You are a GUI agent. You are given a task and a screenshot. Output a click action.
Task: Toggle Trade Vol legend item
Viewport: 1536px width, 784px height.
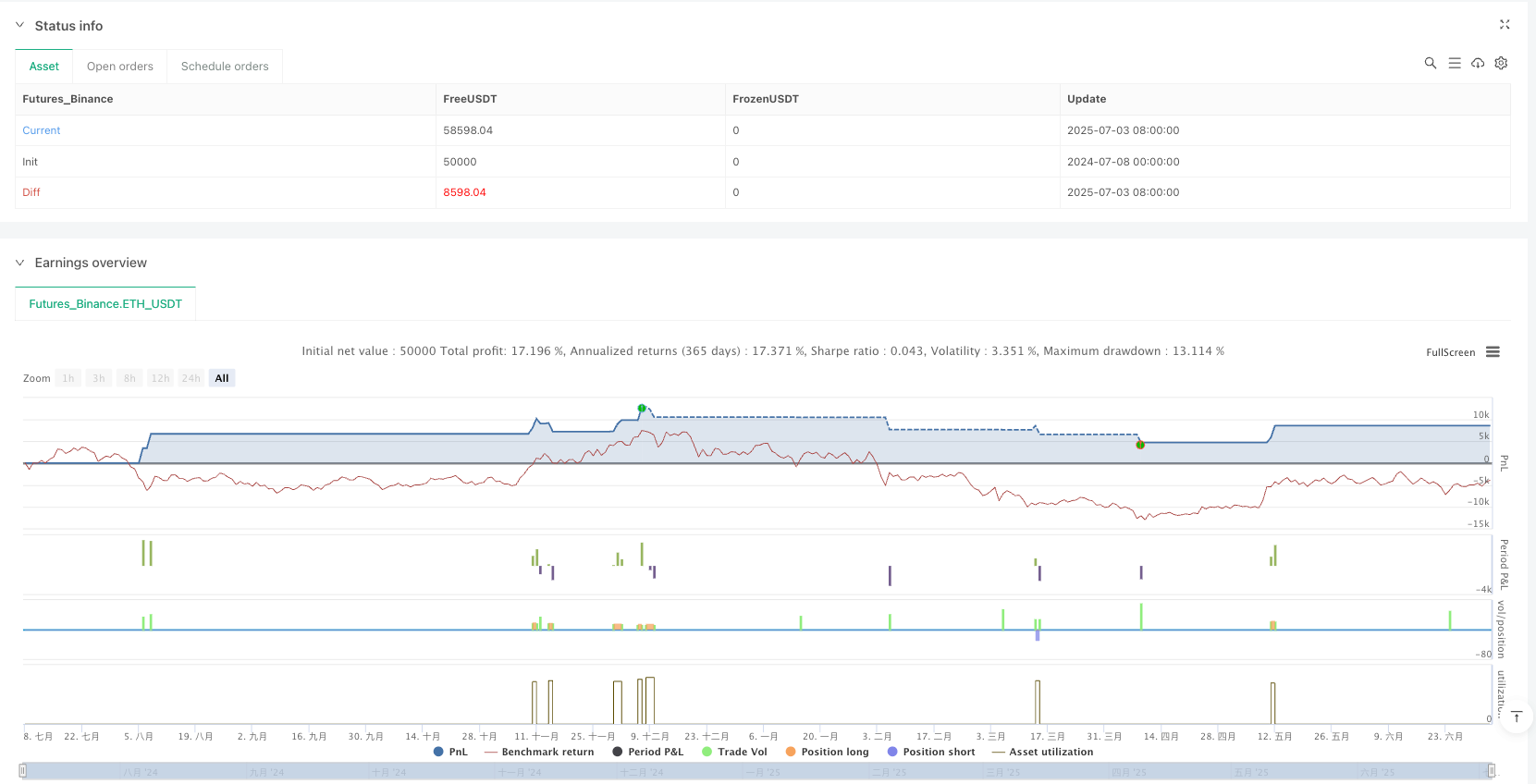[734, 752]
